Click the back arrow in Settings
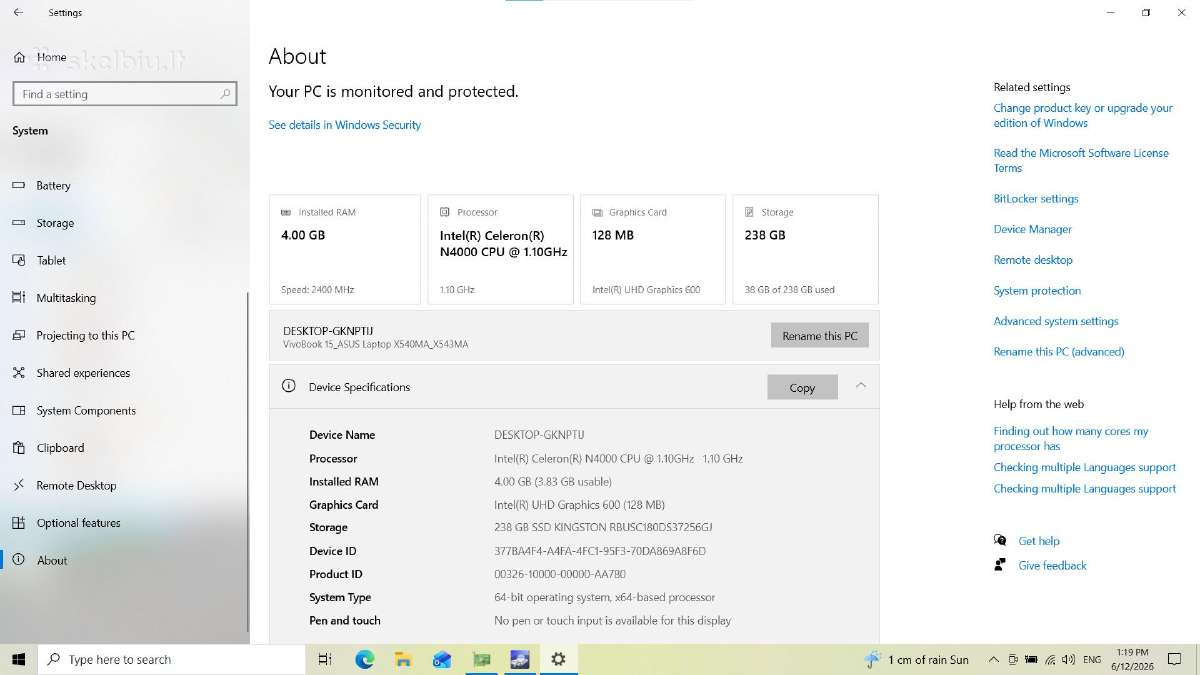Screen dimensions: 1200x675 [18, 13]
